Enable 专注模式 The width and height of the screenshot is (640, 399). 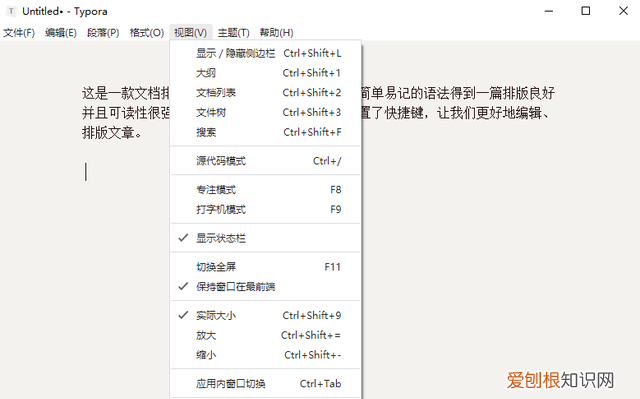tap(265, 190)
